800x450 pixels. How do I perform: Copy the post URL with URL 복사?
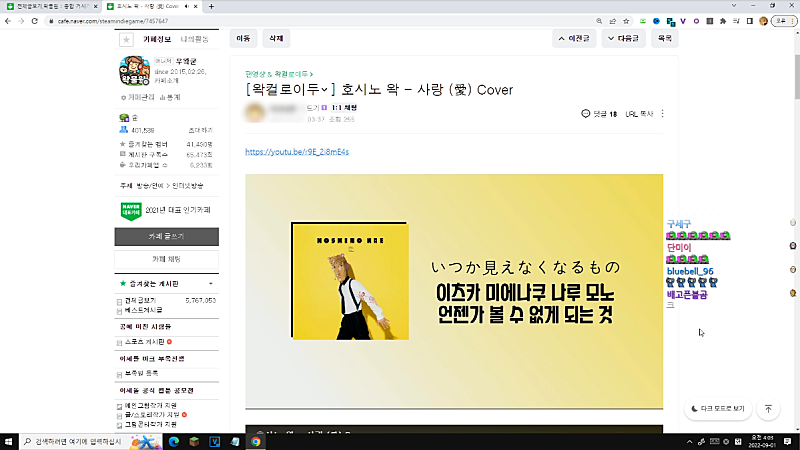click(639, 114)
